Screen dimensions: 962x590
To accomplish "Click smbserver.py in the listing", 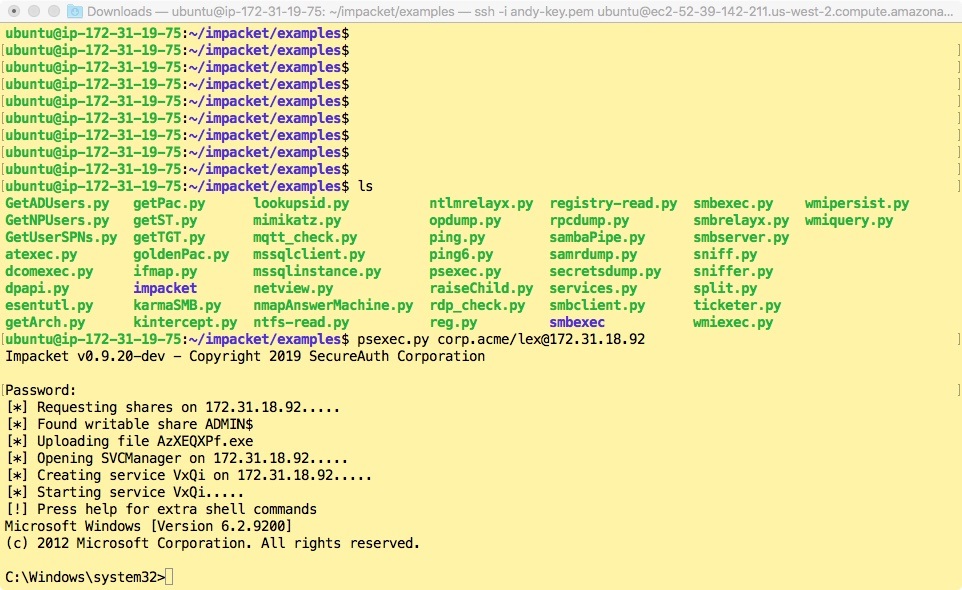I will click(741, 237).
